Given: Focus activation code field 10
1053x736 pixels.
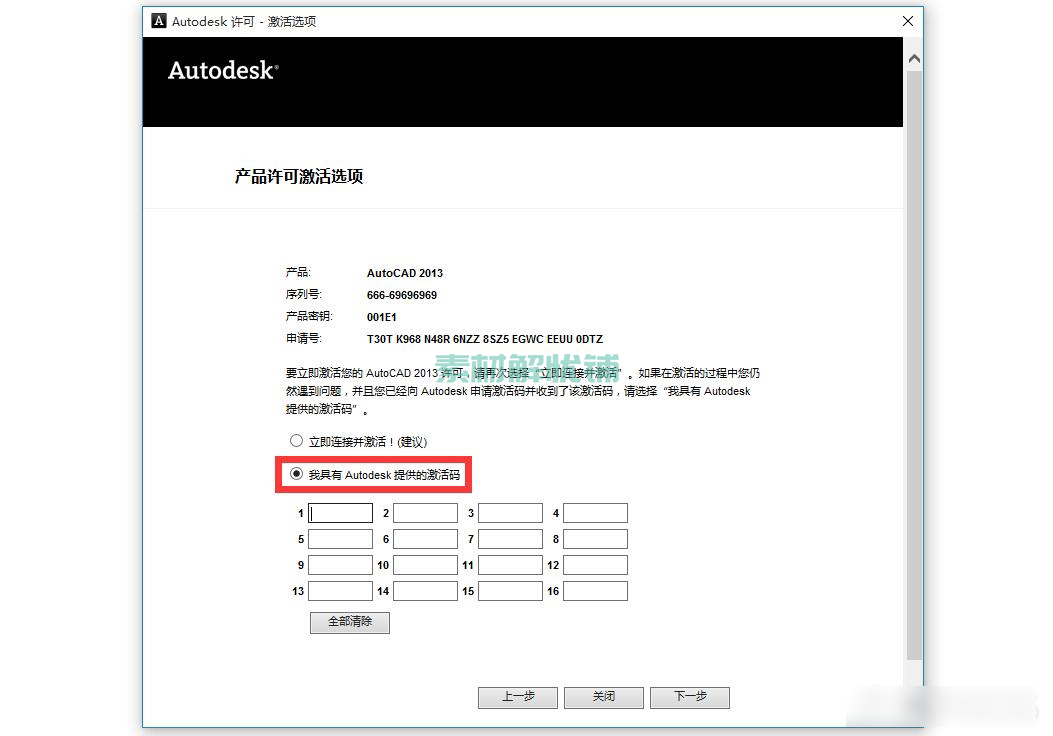Looking at the screenshot, I should 425,565.
